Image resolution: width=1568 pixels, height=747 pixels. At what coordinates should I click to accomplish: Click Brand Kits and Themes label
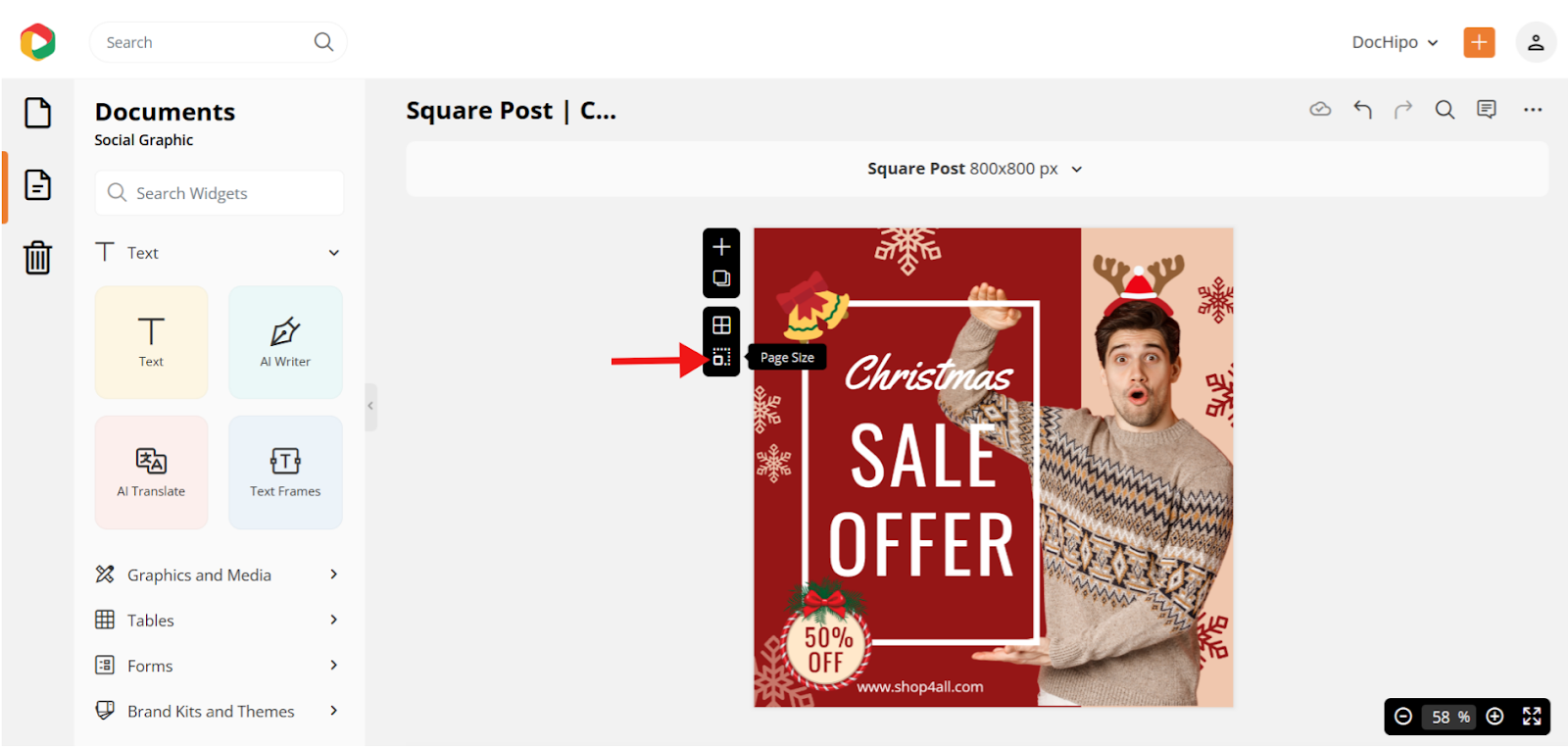pos(211,712)
